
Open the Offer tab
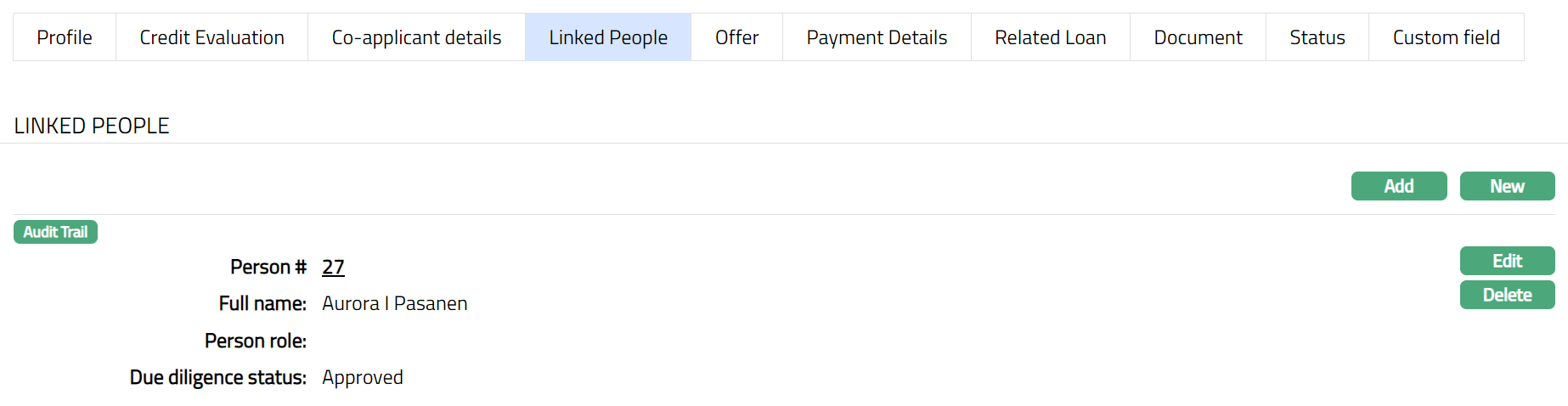736,37
